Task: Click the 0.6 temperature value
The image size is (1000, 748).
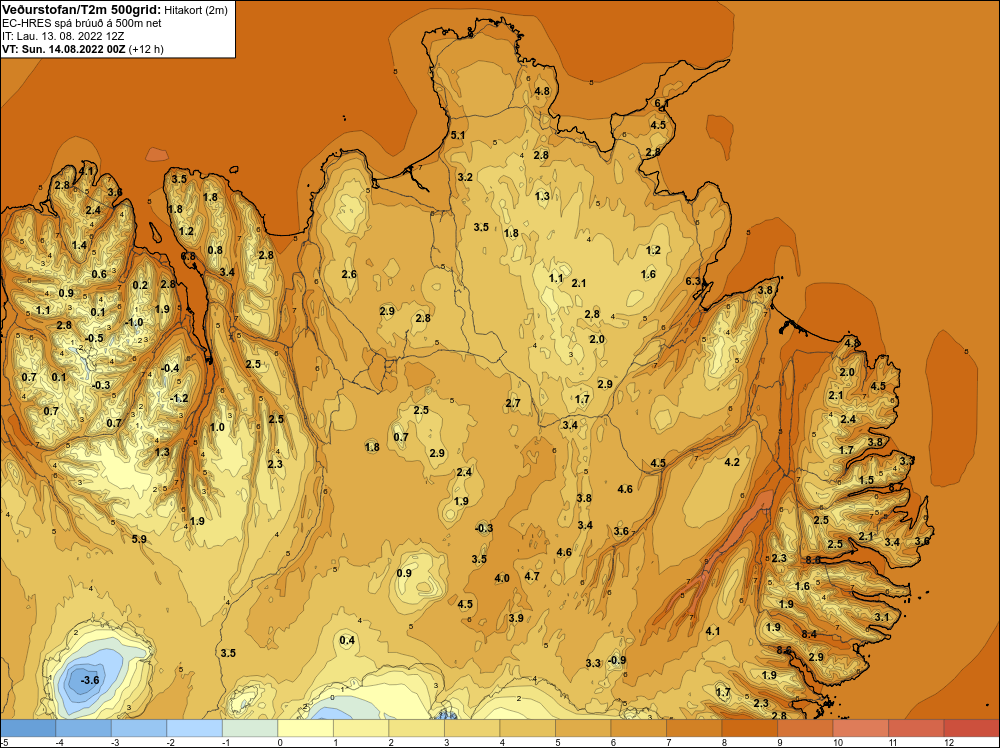Action: (x=99, y=274)
